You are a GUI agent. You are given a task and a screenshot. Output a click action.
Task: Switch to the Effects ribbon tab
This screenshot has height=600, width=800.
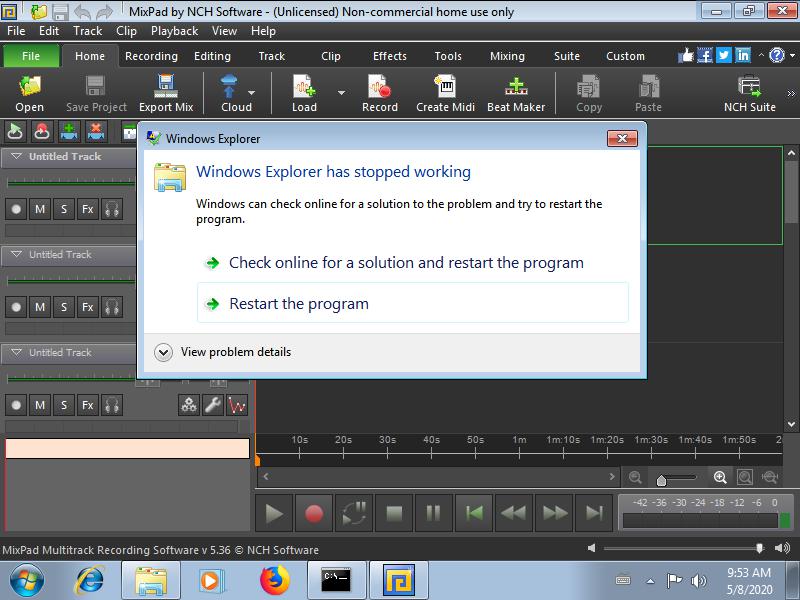pos(390,56)
